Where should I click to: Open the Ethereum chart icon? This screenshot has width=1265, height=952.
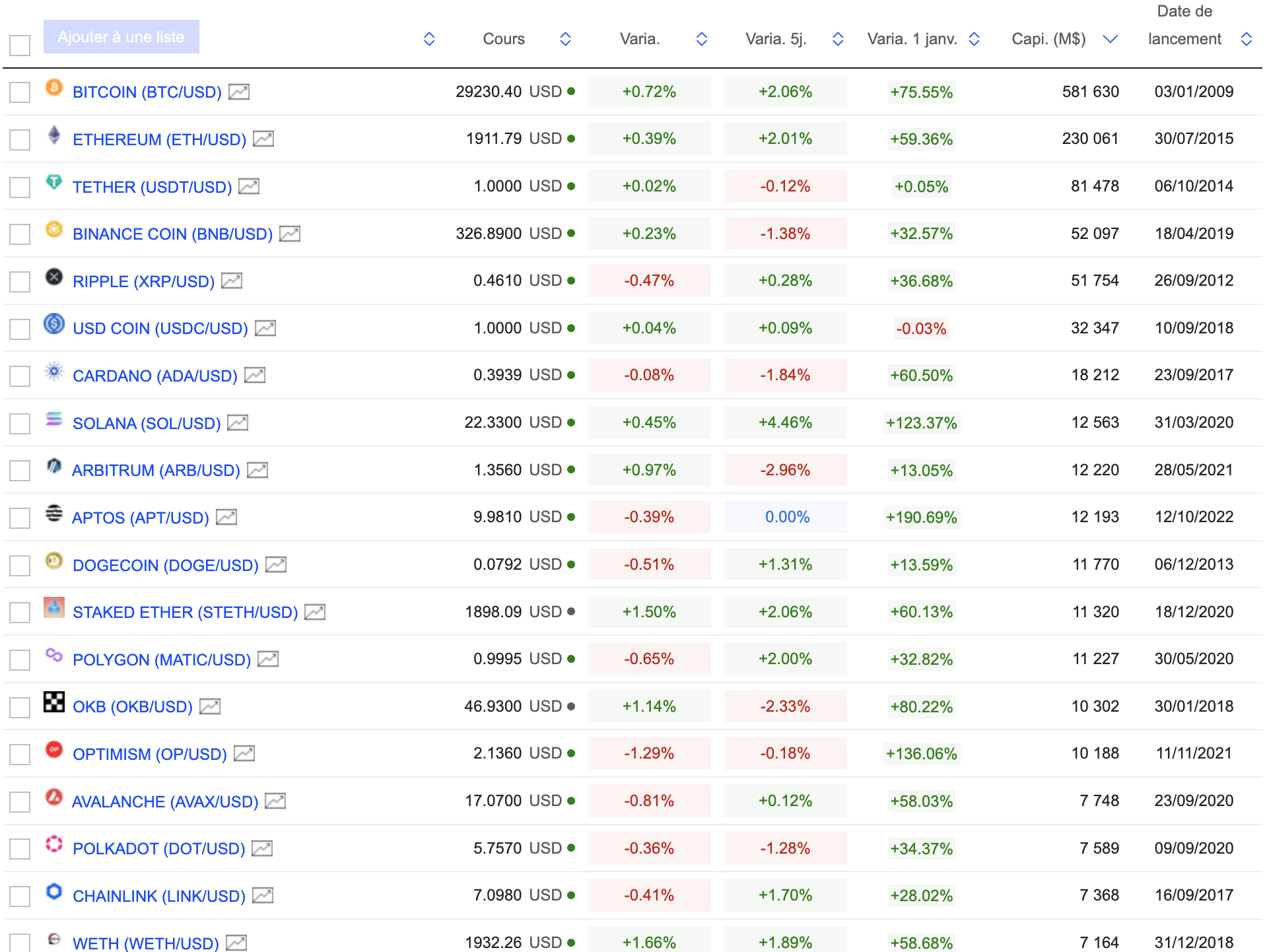(x=263, y=139)
